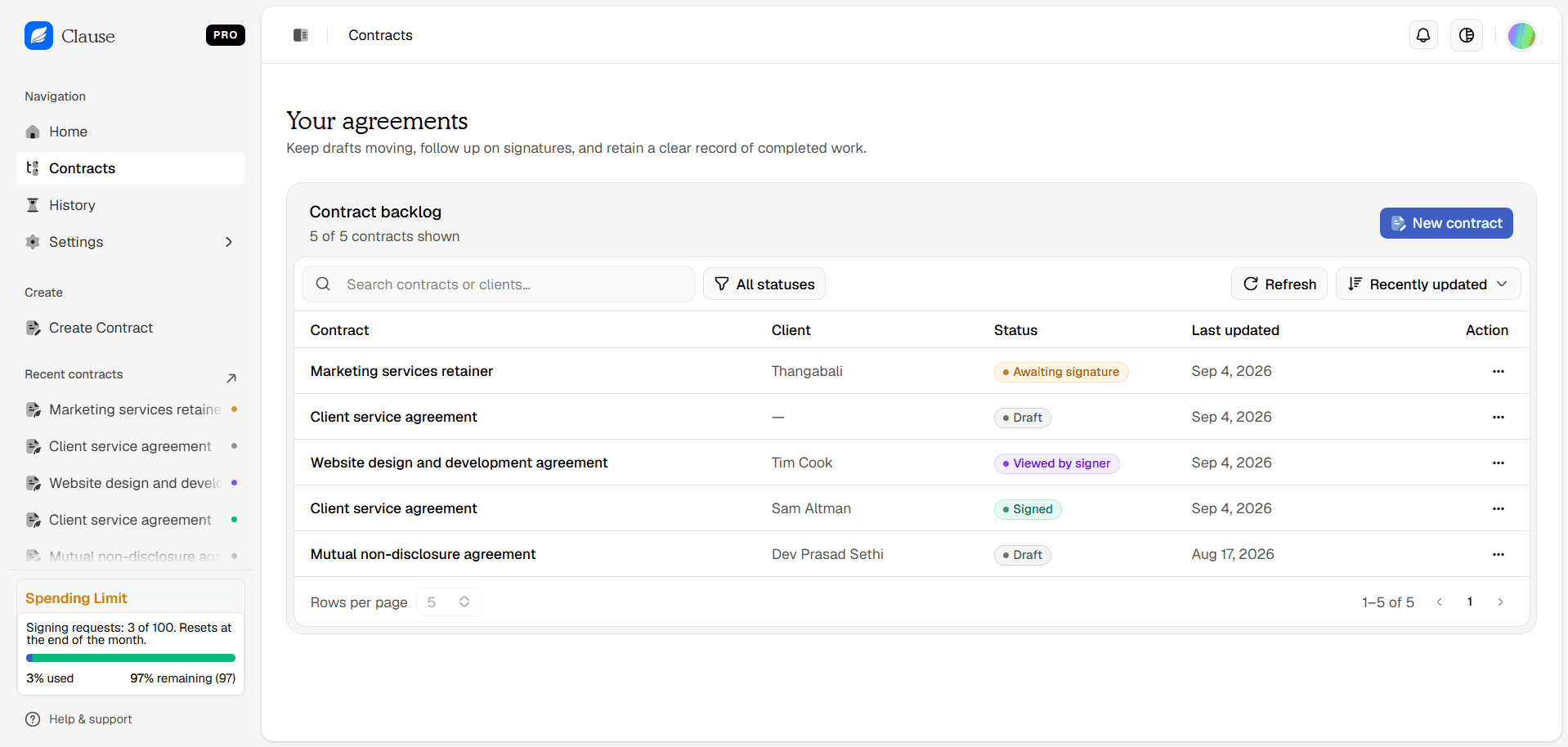
Task: Click the Client column header
Action: click(791, 330)
